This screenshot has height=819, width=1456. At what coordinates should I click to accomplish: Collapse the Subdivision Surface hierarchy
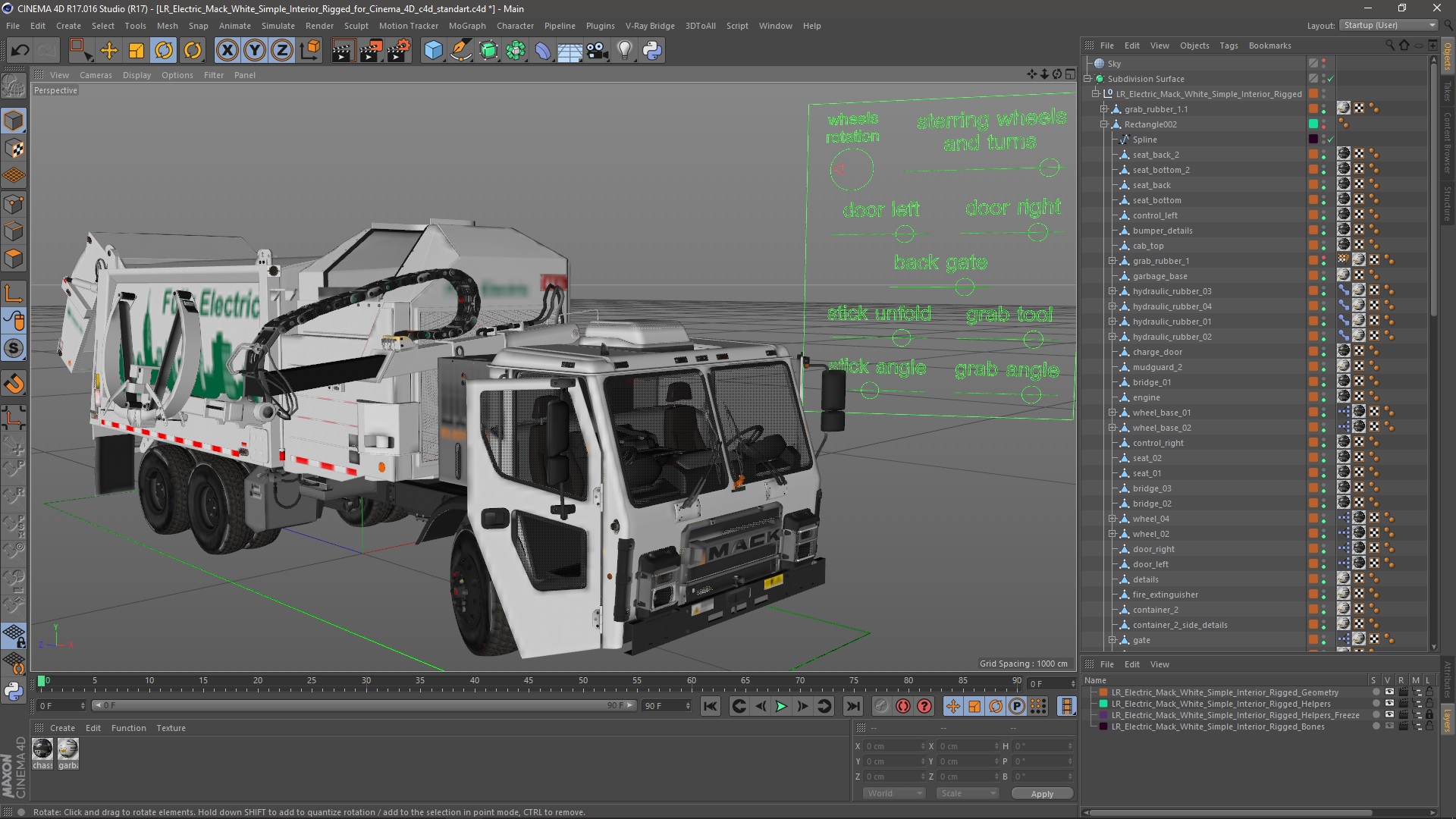[x=1088, y=79]
